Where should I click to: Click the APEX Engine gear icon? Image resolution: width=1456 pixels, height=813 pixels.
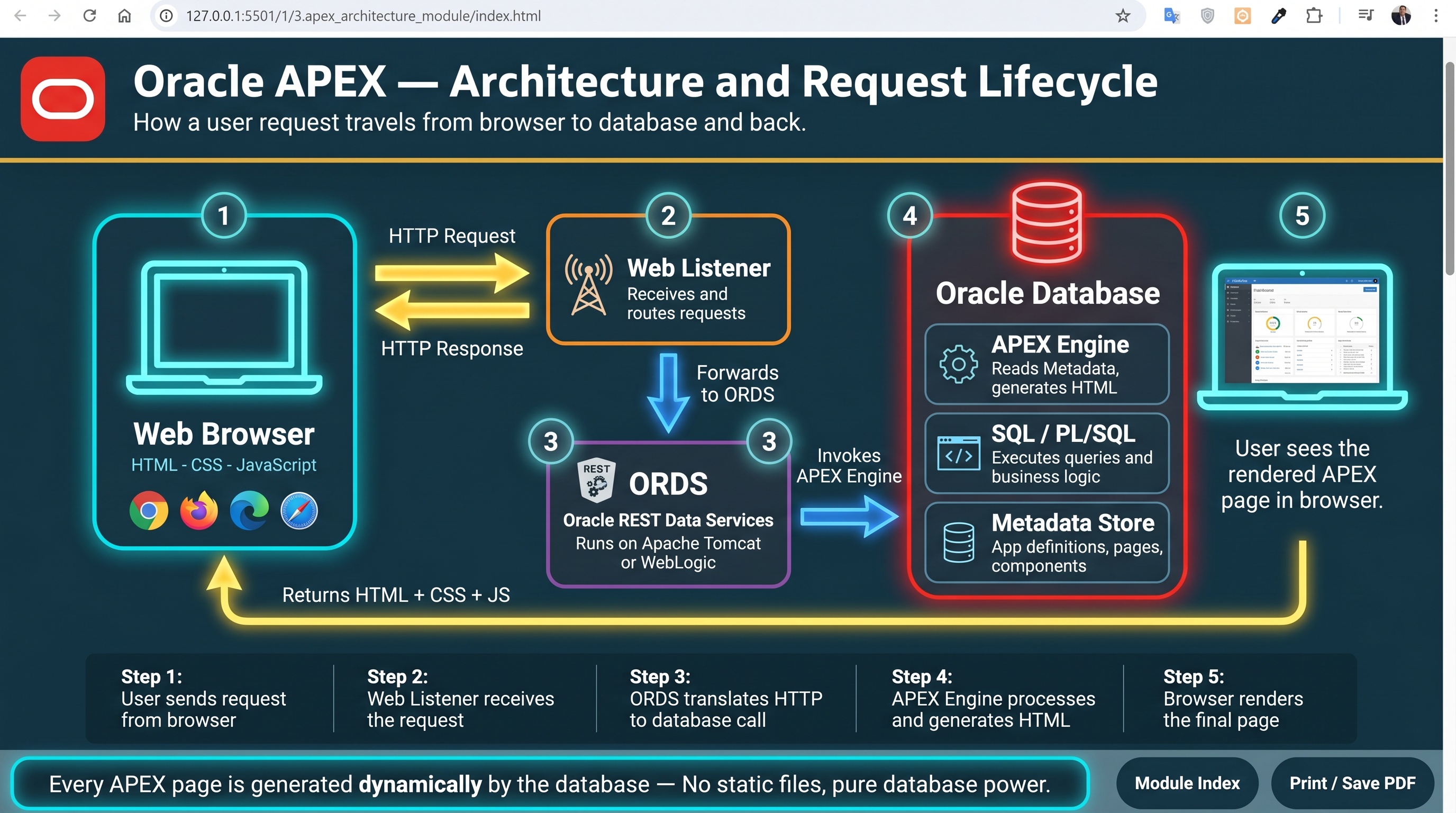point(959,364)
